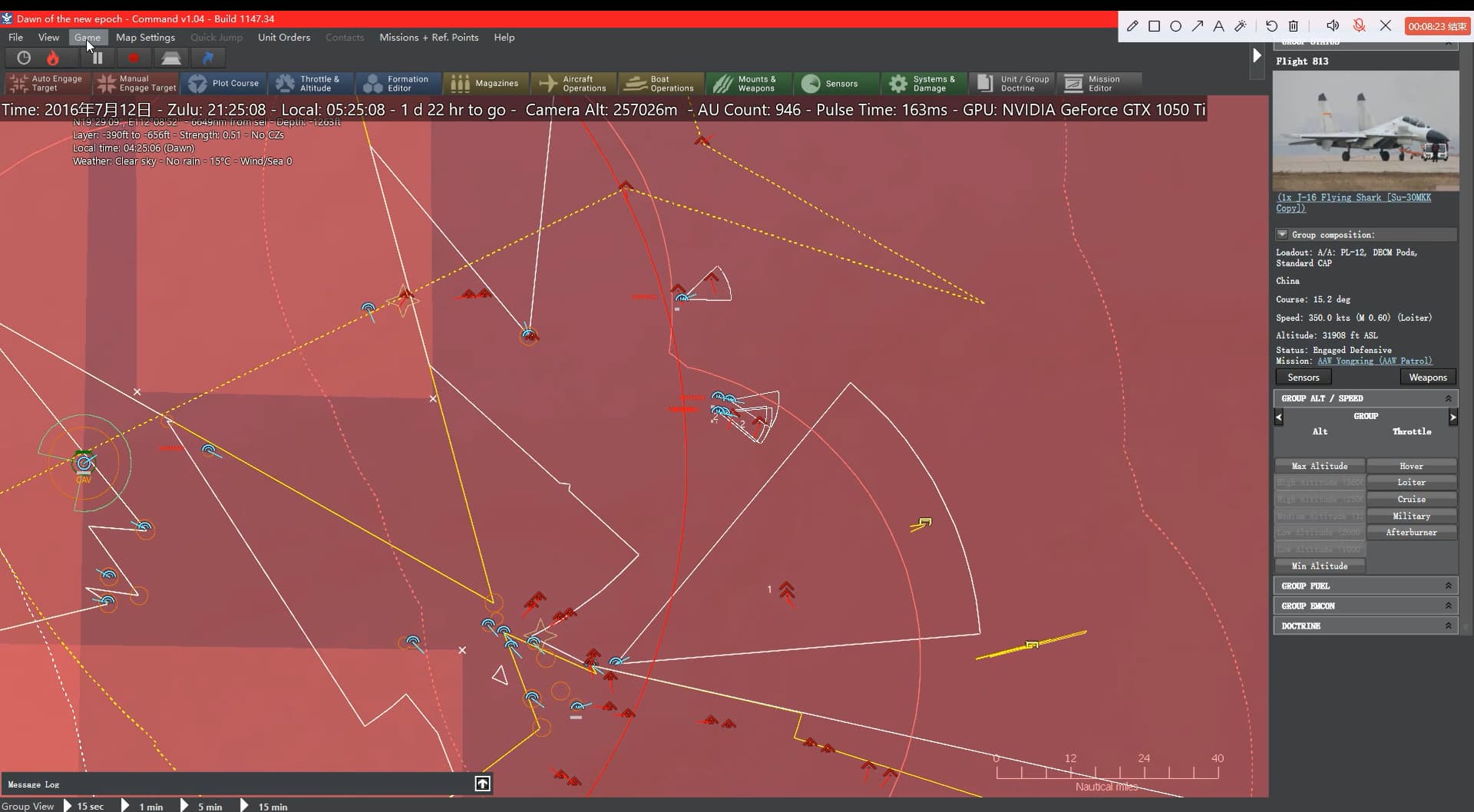Set throttle to Hover
The image size is (1474, 812).
(1411, 466)
